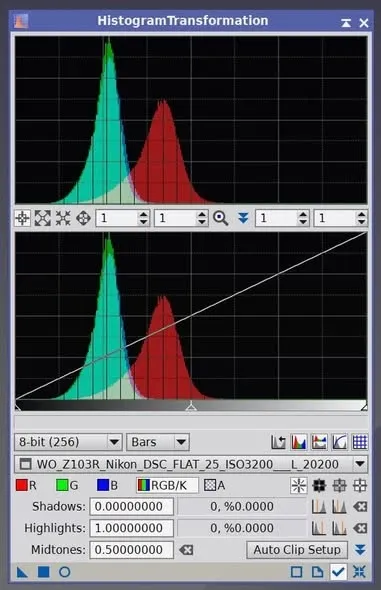Click first auto clip icon in Shadows row
This screenshot has height=590, width=381.
coord(319,506)
